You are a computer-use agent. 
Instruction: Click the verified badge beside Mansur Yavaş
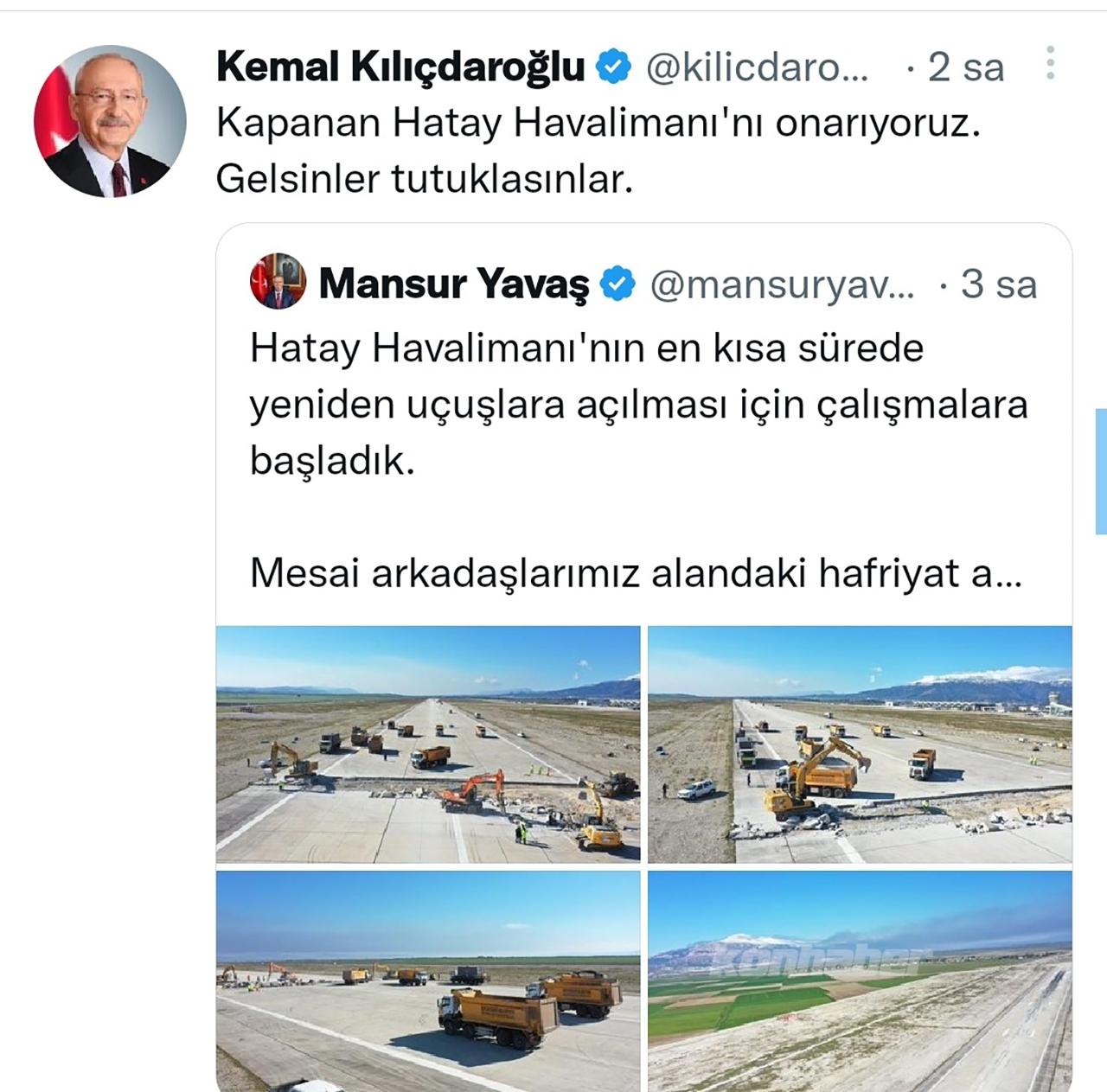pyautogui.click(x=617, y=284)
